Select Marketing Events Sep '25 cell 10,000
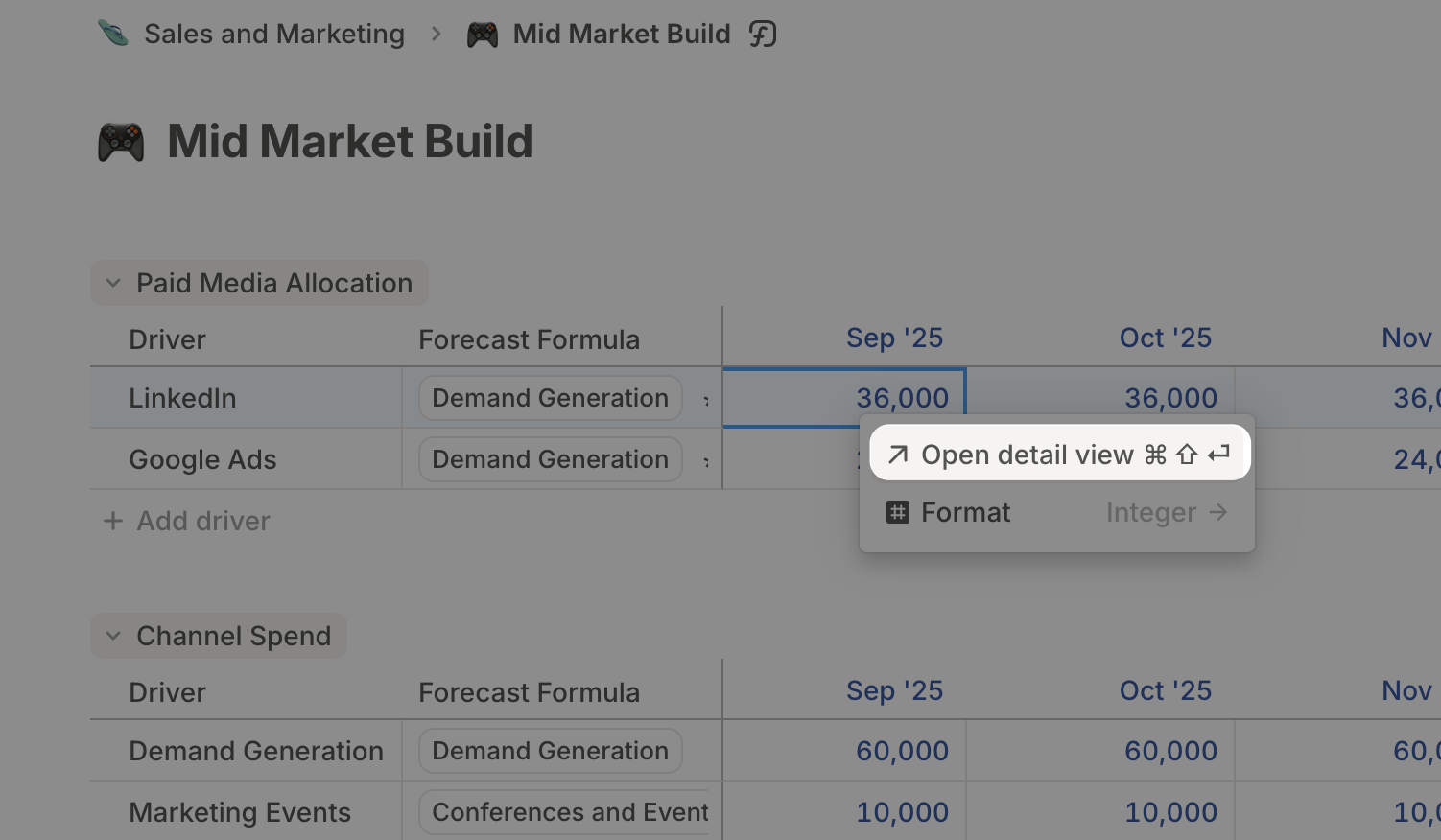Screen dimensions: 1441x840 844,812
